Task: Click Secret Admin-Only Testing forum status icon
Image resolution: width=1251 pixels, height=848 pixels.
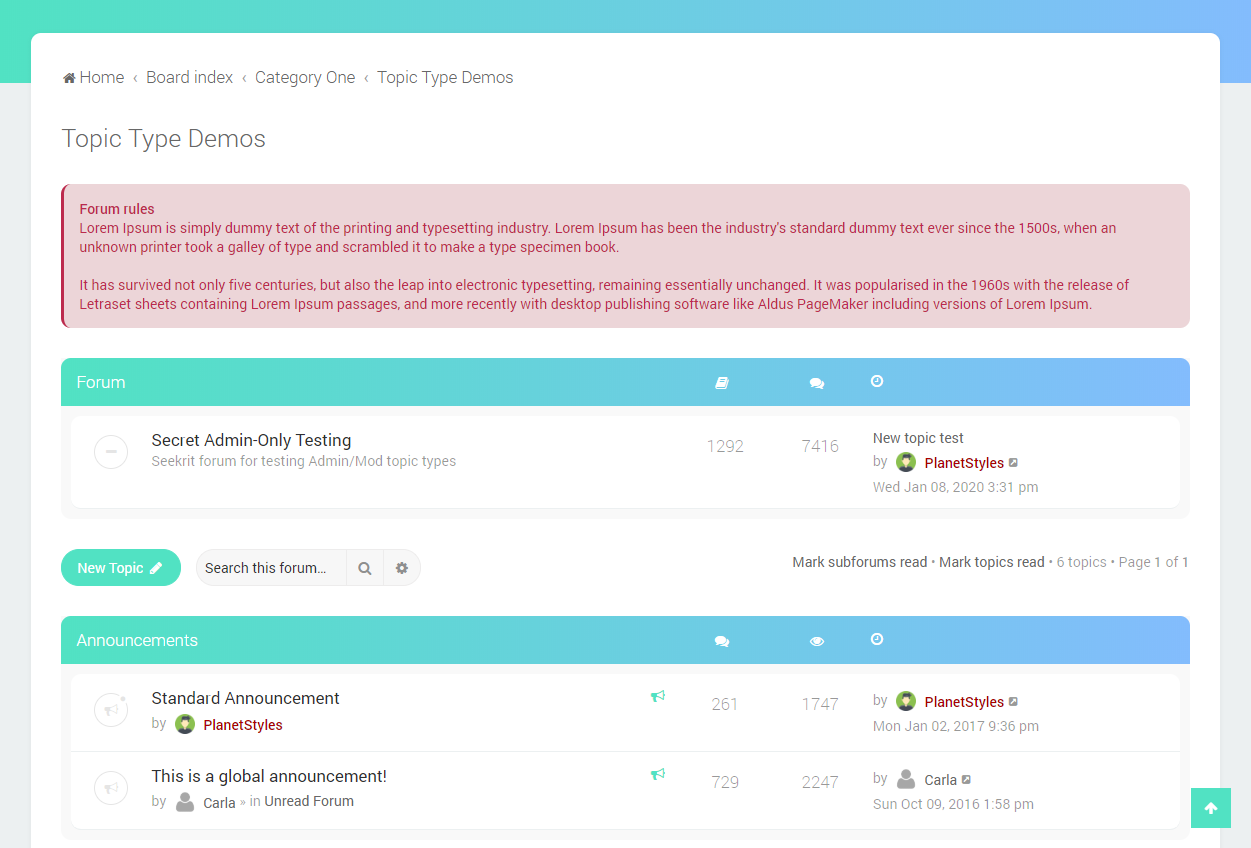Action: click(111, 452)
